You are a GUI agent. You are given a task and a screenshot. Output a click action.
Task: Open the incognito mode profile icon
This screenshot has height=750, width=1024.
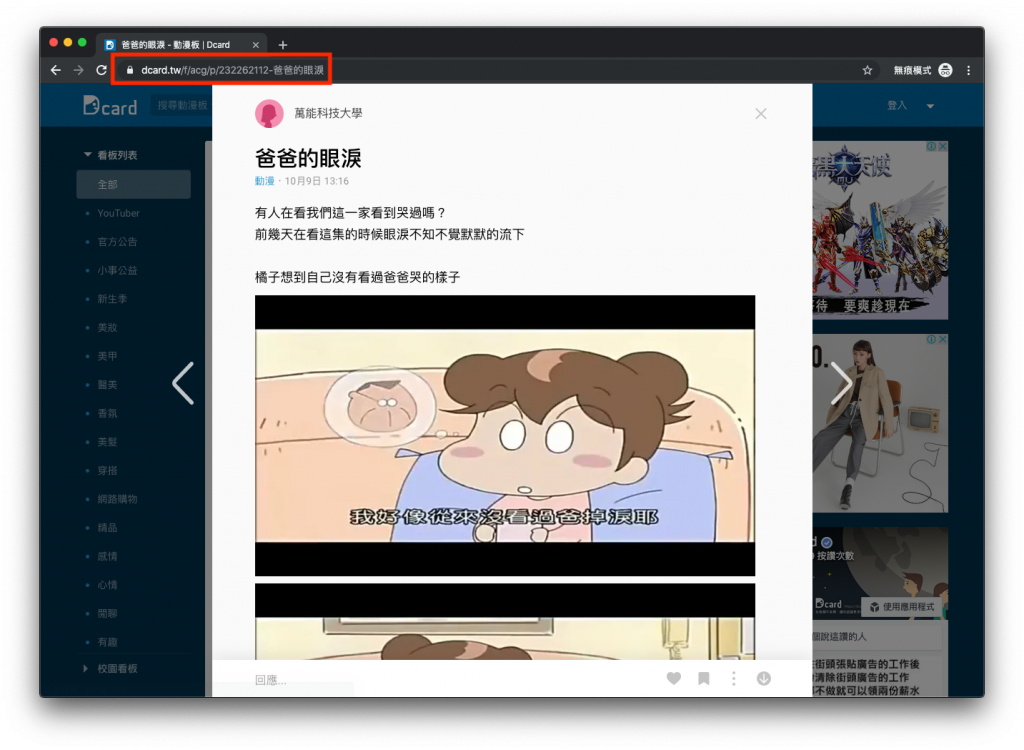(945, 70)
